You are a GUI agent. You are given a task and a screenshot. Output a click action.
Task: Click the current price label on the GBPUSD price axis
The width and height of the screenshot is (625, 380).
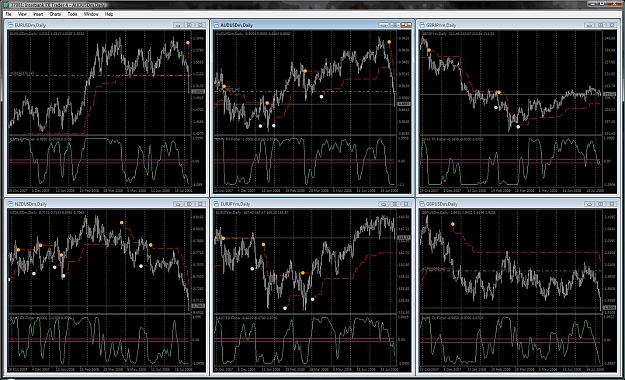pos(609,308)
